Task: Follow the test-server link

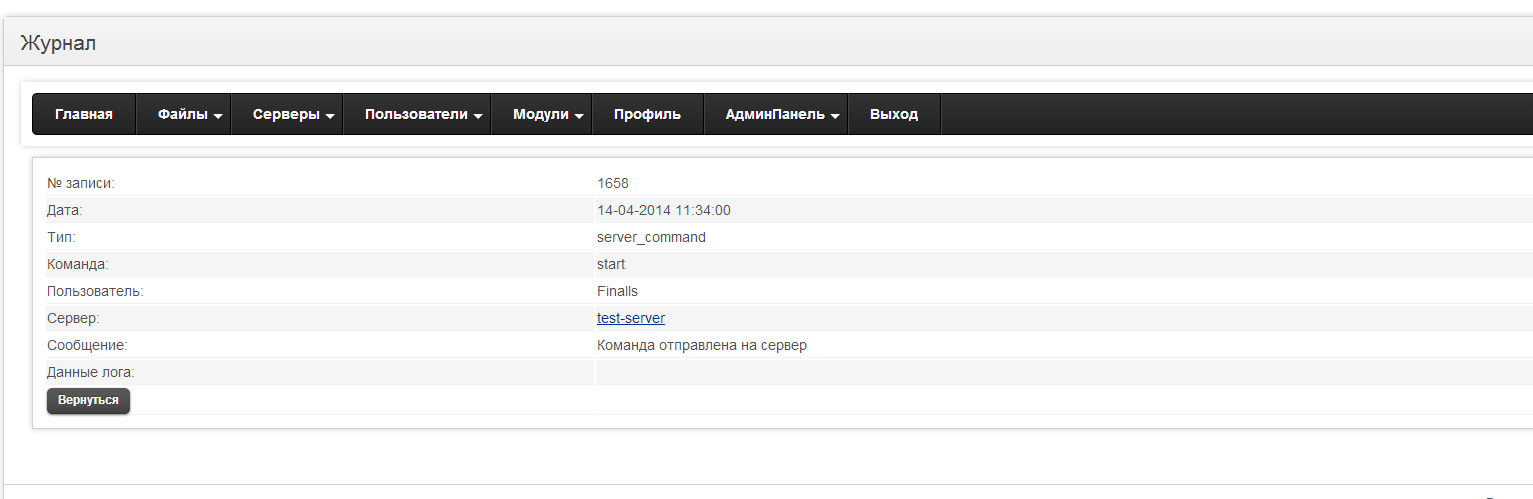Action: click(x=630, y=318)
